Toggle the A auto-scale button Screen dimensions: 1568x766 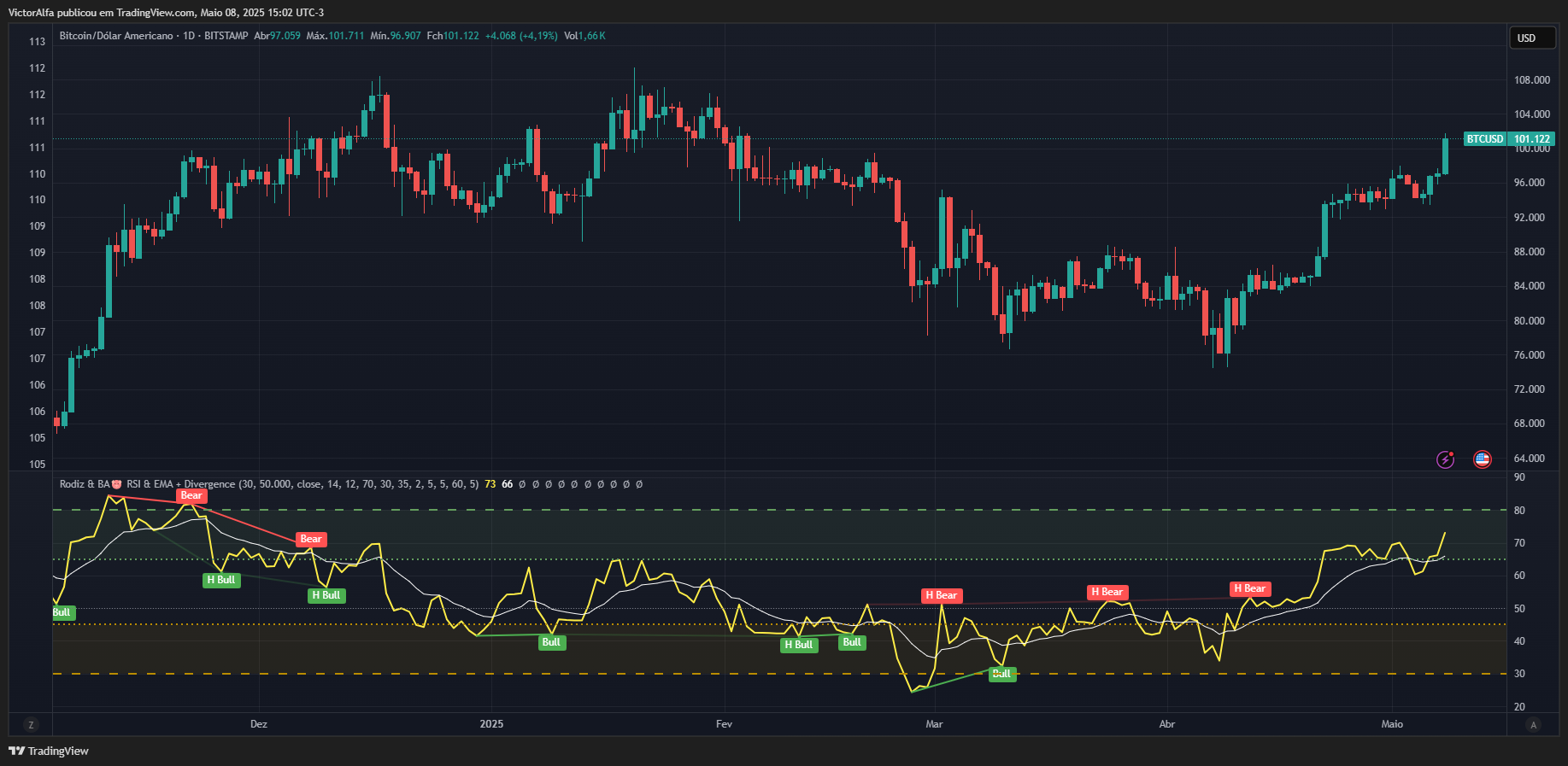1533,725
